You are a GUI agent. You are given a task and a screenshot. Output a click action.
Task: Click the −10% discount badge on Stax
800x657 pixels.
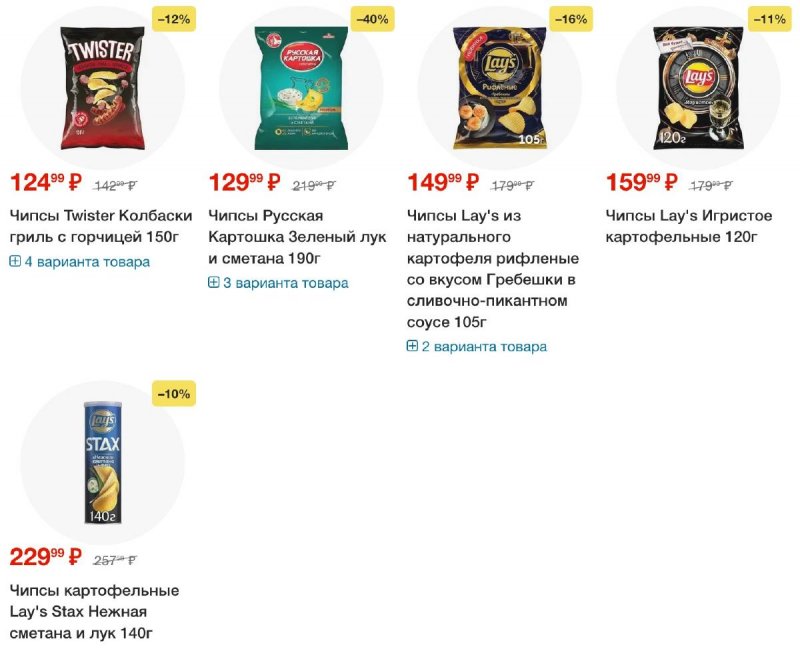pos(174,394)
